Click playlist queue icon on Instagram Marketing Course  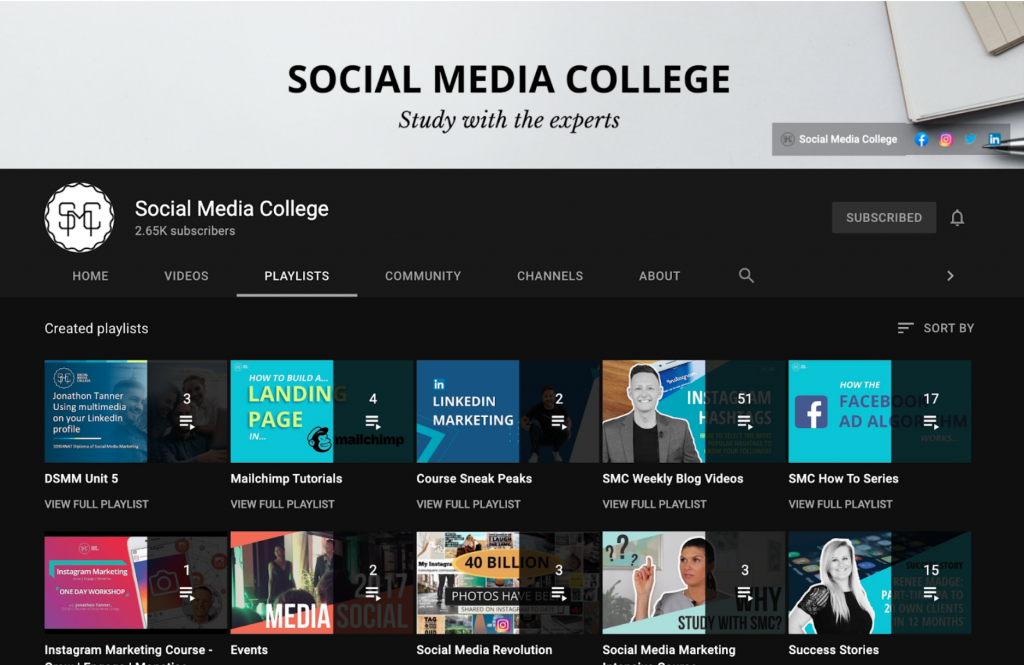[187, 594]
